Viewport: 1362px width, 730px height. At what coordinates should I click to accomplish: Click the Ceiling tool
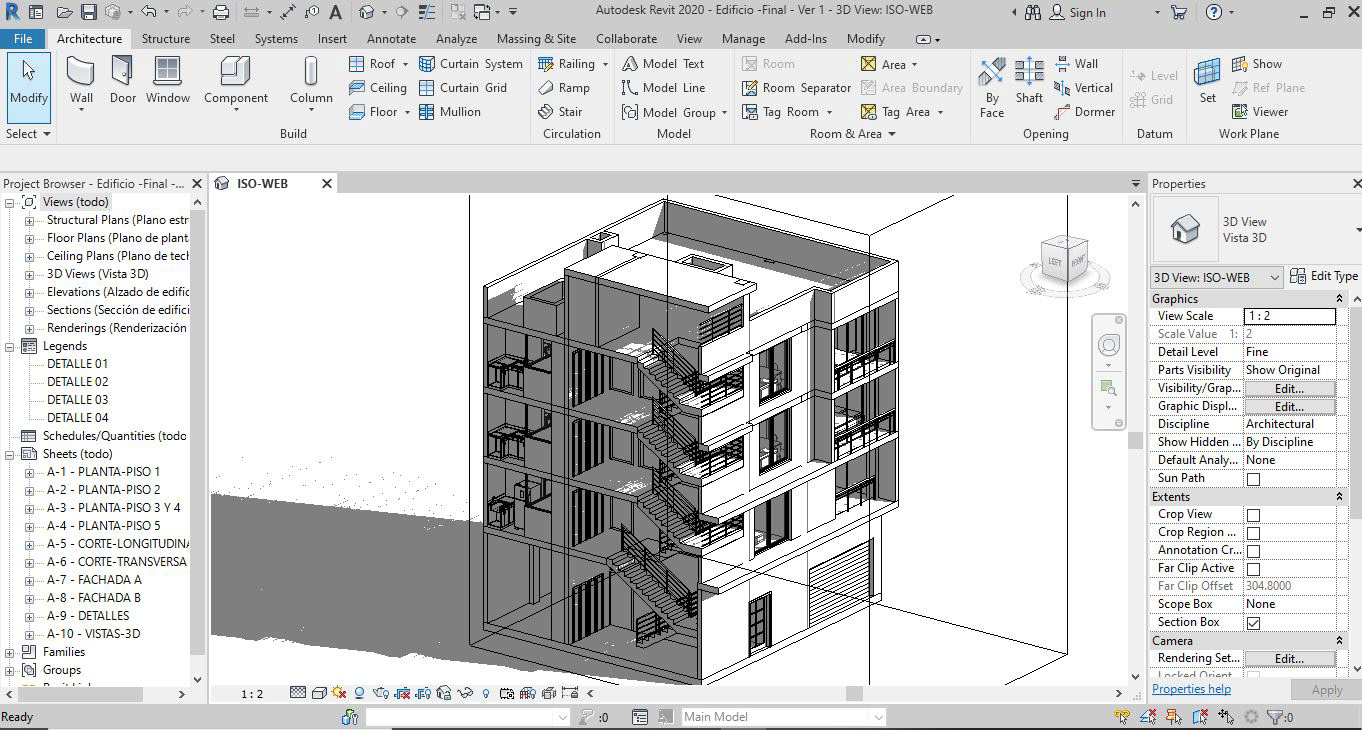[x=377, y=88]
